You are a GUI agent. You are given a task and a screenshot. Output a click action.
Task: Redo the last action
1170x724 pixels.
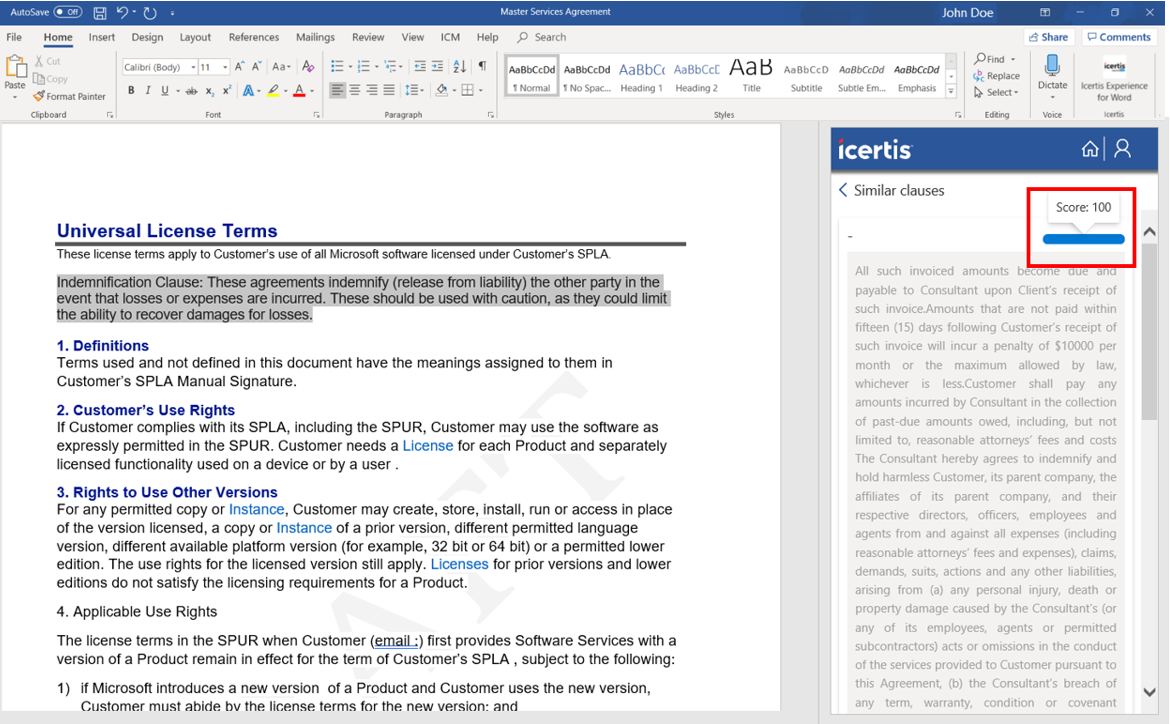click(x=150, y=13)
